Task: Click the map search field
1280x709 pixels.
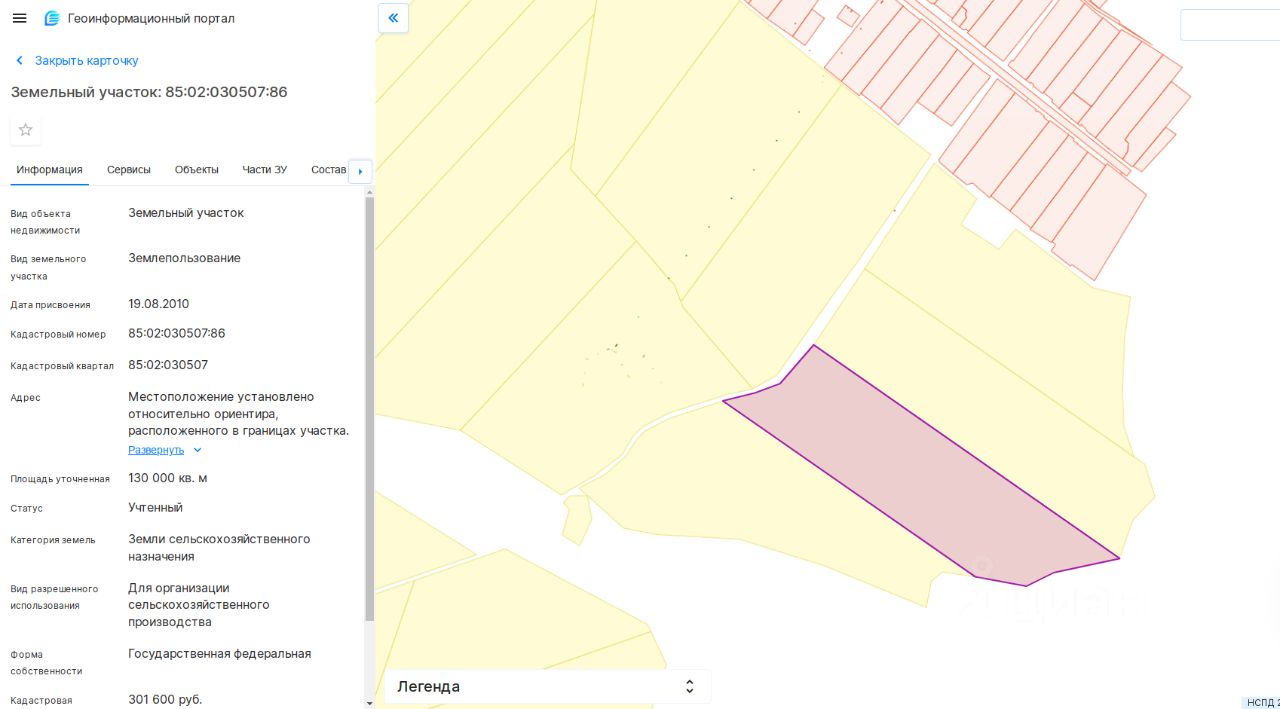Action: [x=1230, y=25]
